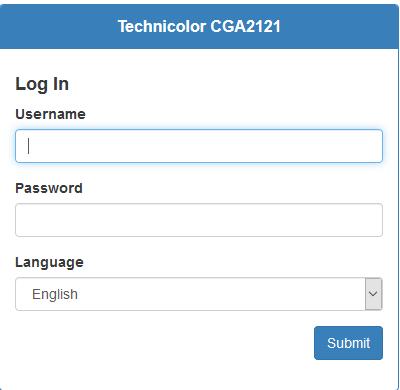Expand the chevron arrow of Language selector
The height and width of the screenshot is (390, 400).
click(373, 294)
